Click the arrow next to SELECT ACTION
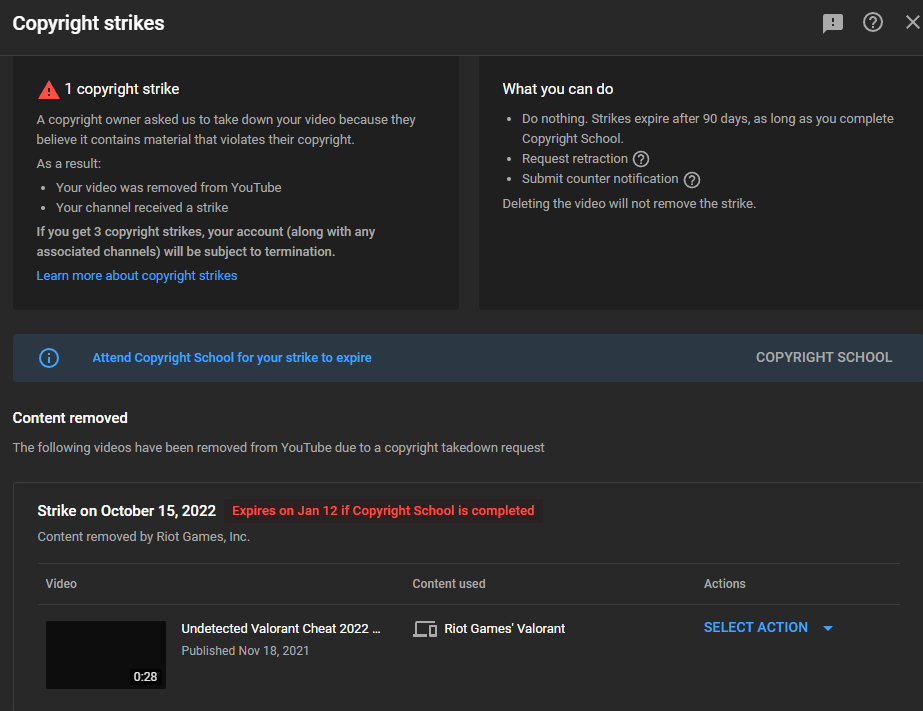 click(827, 627)
